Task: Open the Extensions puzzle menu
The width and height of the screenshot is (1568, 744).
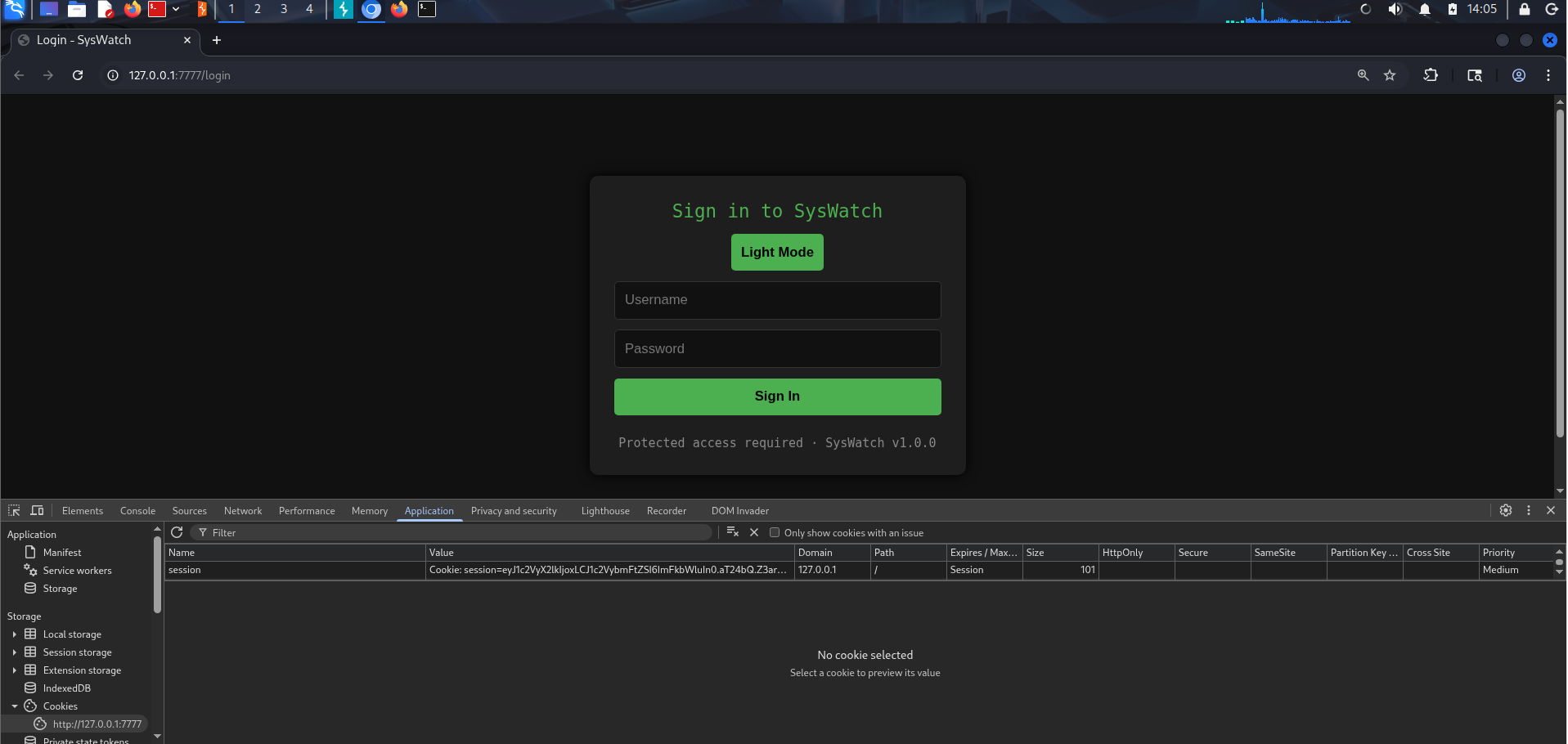Action: click(1431, 75)
